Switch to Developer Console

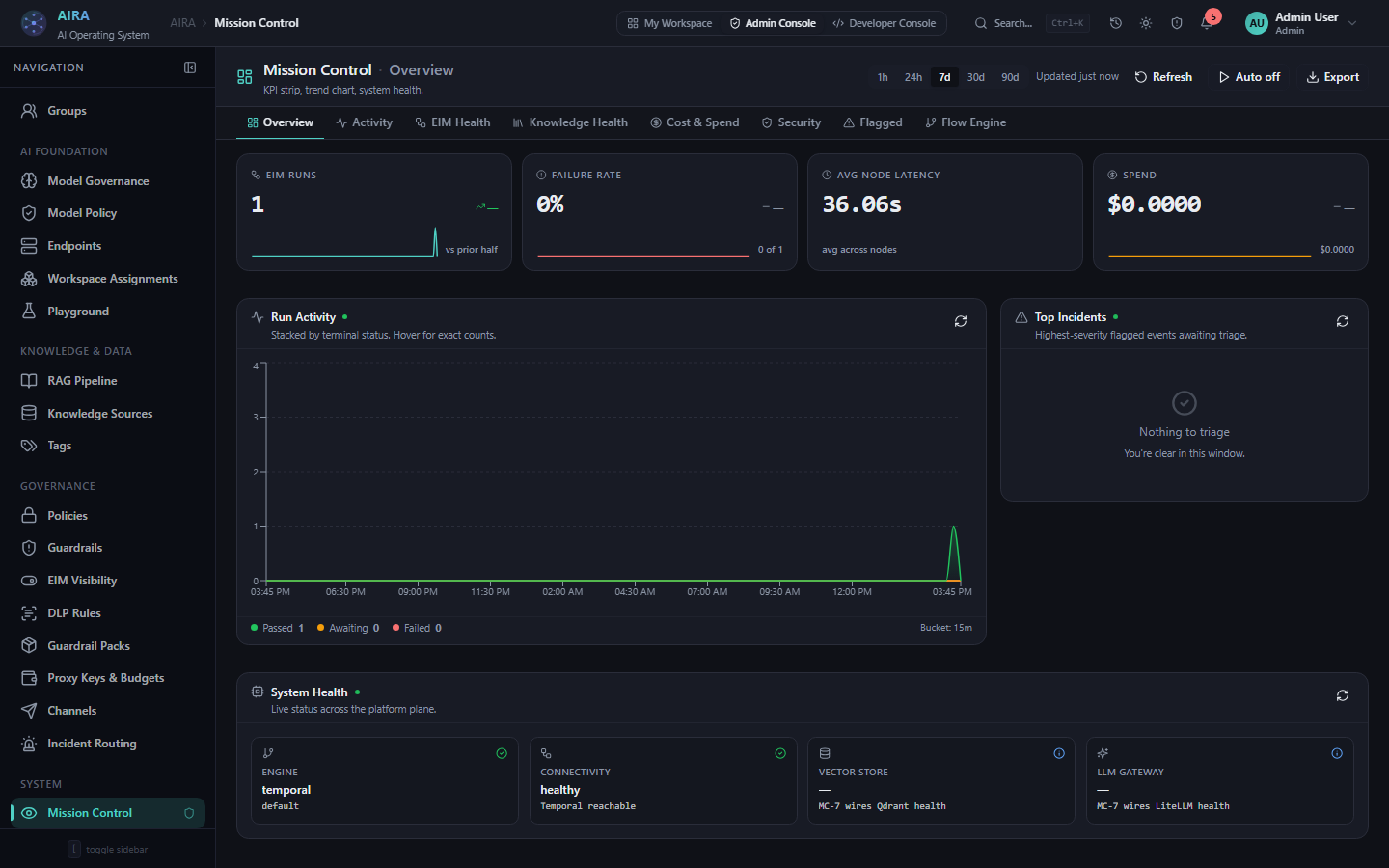[885, 23]
